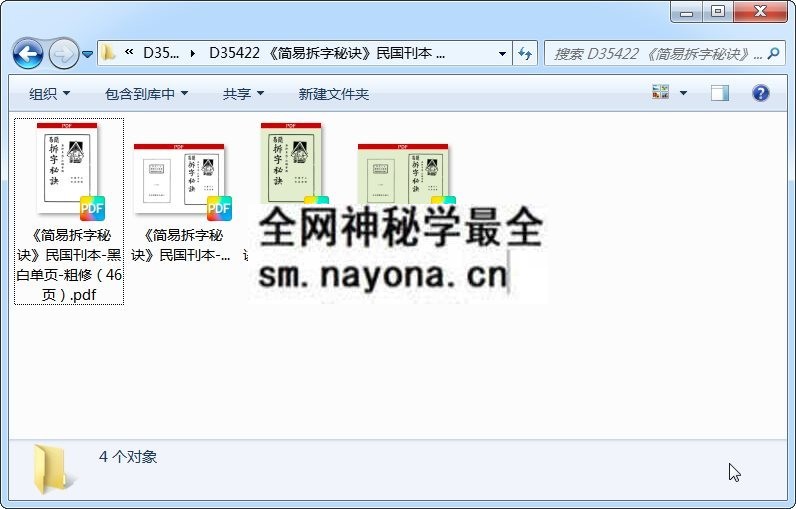Select the second white double-page PDF thumbnail
The height and width of the screenshot is (509, 796).
[x=182, y=182]
